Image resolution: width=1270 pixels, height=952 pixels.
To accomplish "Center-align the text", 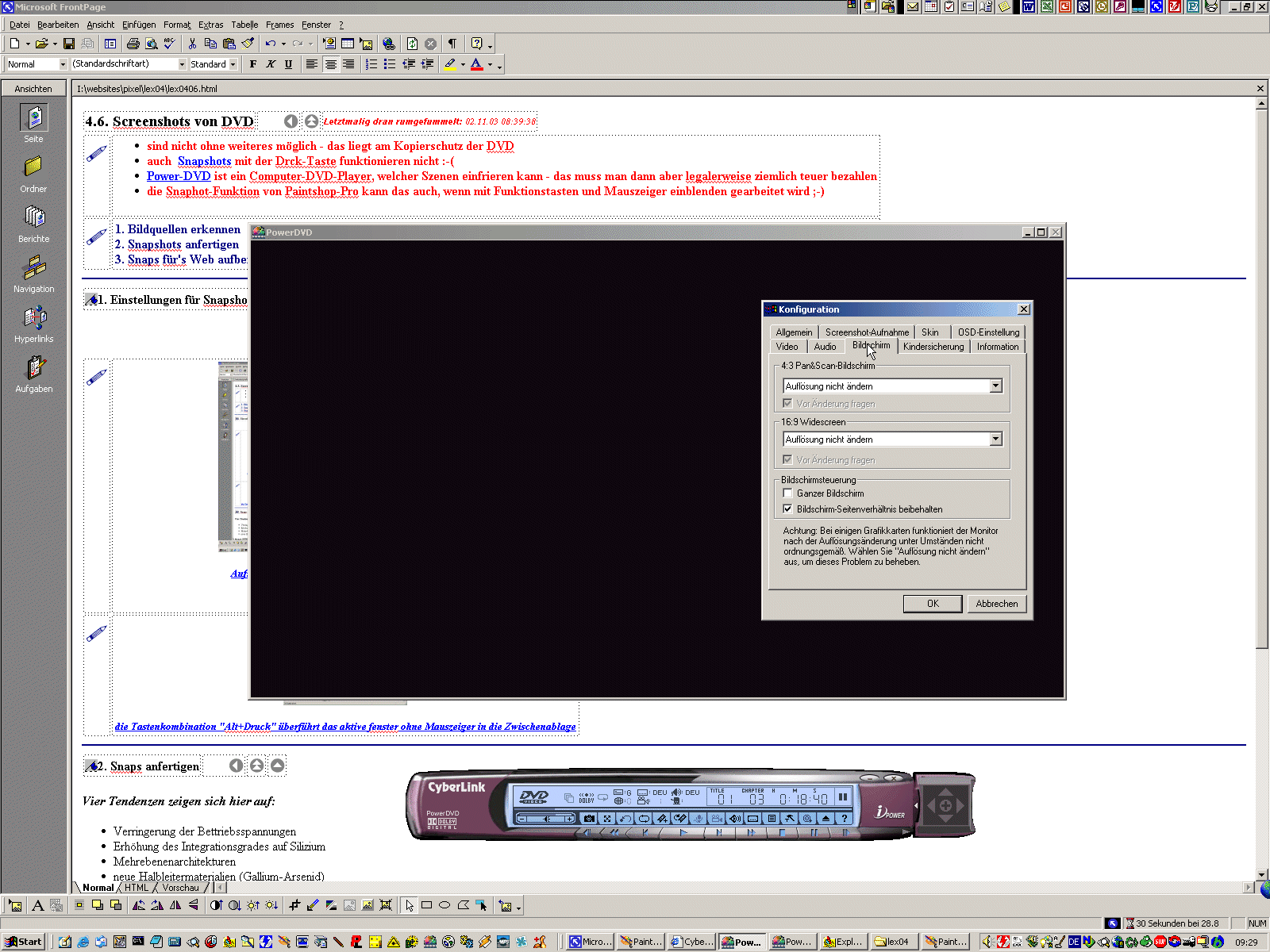I will (330, 64).
